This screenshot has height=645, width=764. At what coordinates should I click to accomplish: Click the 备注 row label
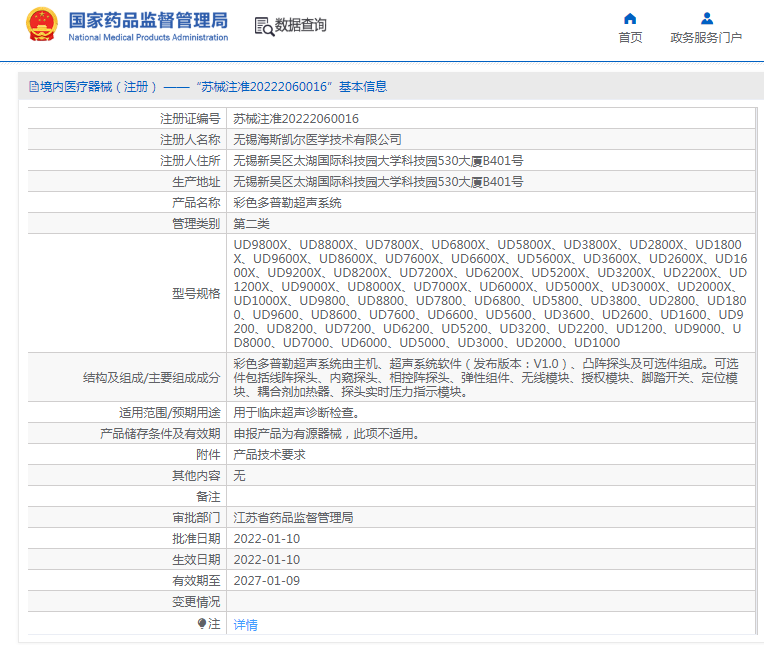(x=208, y=496)
